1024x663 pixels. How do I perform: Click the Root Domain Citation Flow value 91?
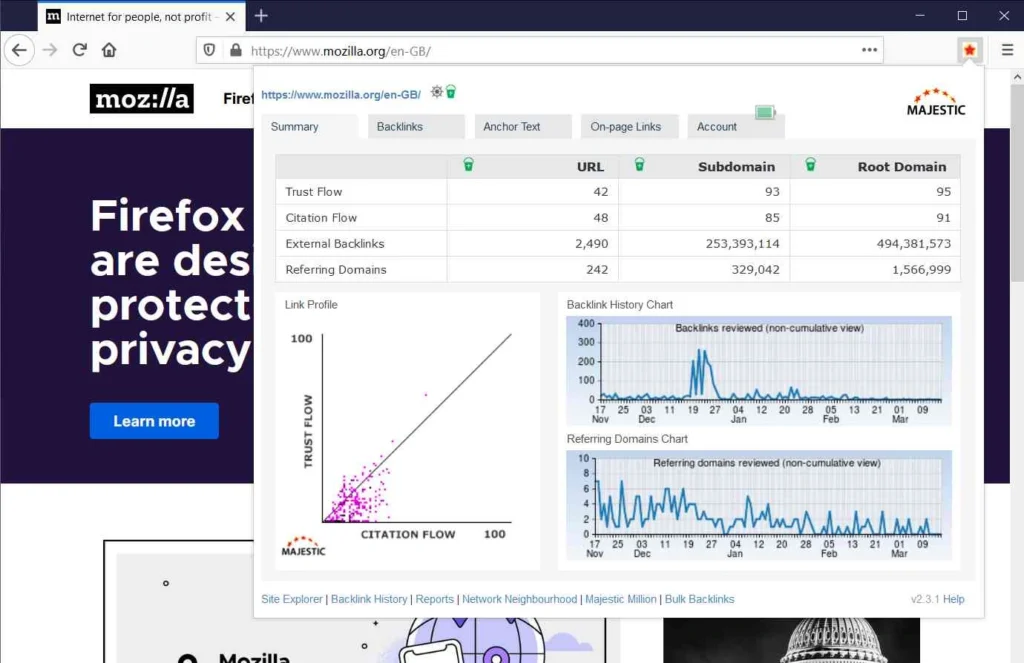[x=944, y=218]
